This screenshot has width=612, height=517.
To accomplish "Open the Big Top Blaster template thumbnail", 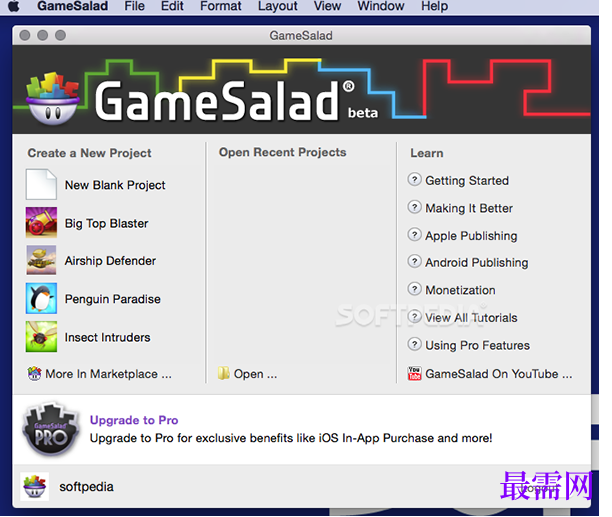I will tap(41, 222).
